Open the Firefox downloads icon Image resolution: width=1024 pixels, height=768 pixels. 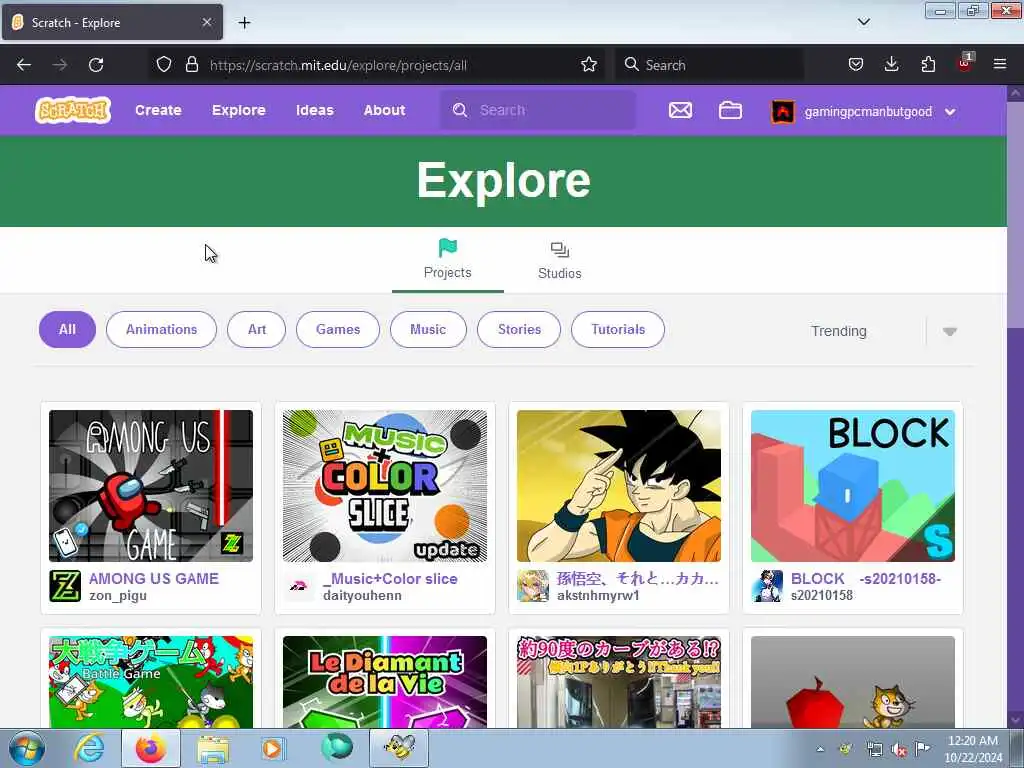pos(891,65)
